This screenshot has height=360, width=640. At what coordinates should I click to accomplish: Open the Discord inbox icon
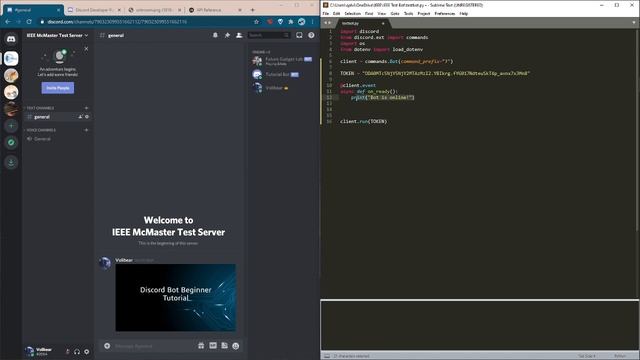pyautogui.click(x=299, y=36)
